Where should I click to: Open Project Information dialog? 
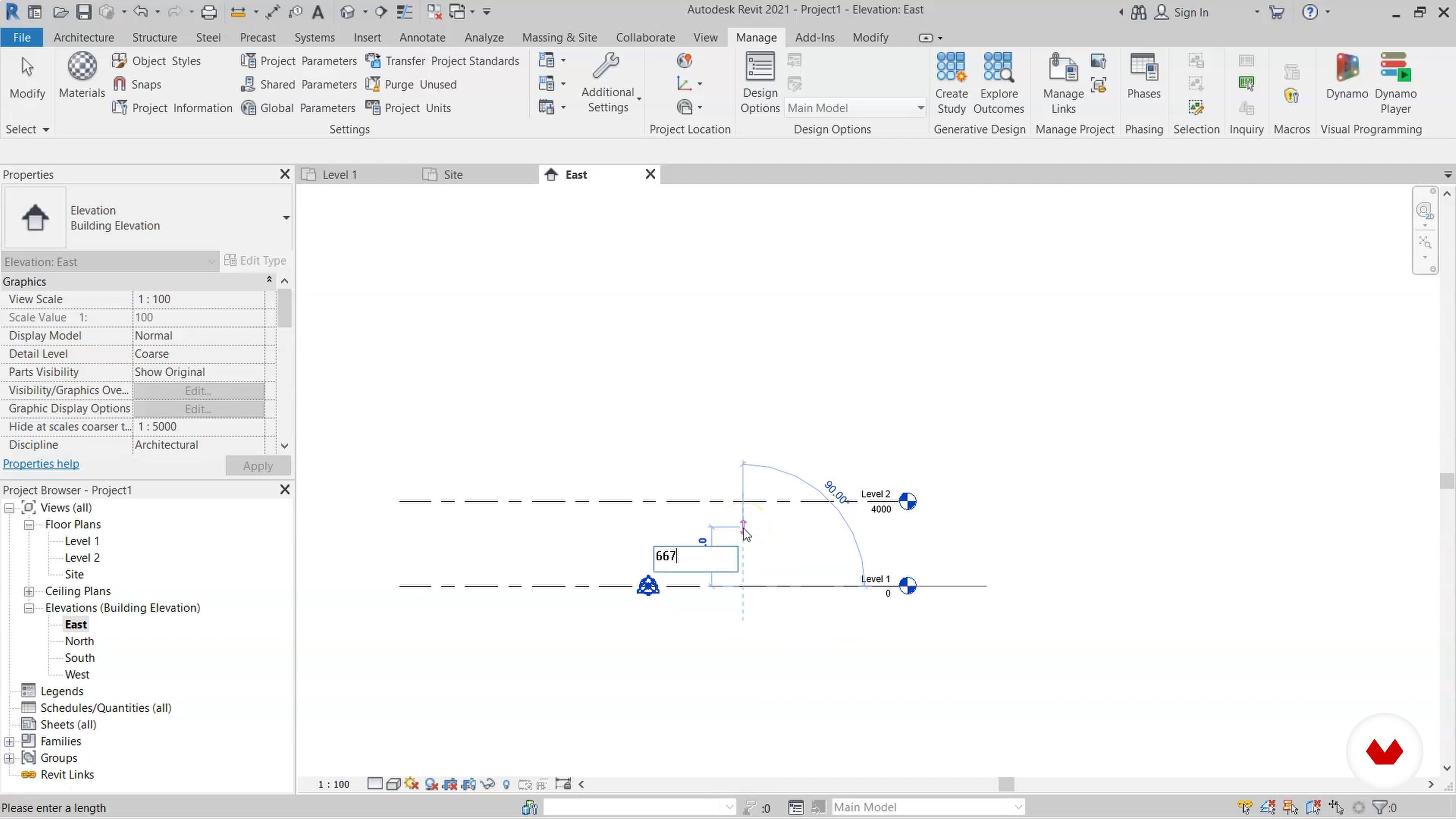pos(172,108)
